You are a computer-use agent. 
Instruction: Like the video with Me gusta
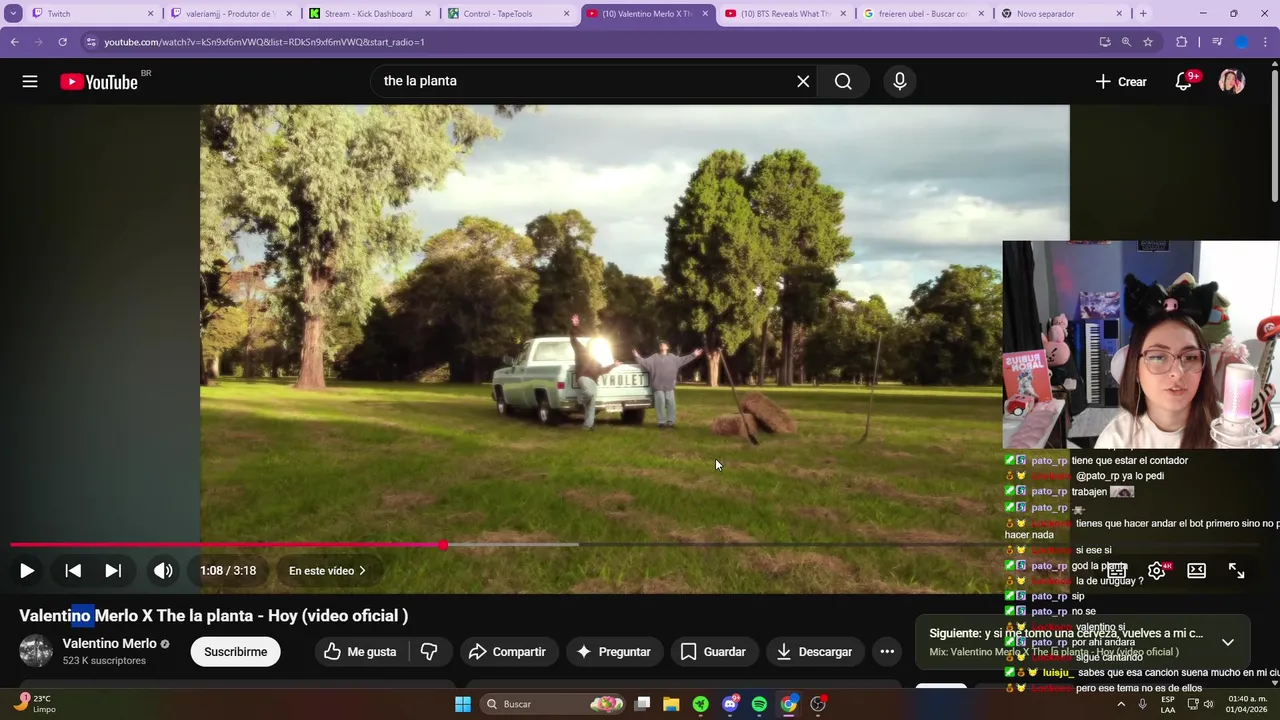point(359,652)
